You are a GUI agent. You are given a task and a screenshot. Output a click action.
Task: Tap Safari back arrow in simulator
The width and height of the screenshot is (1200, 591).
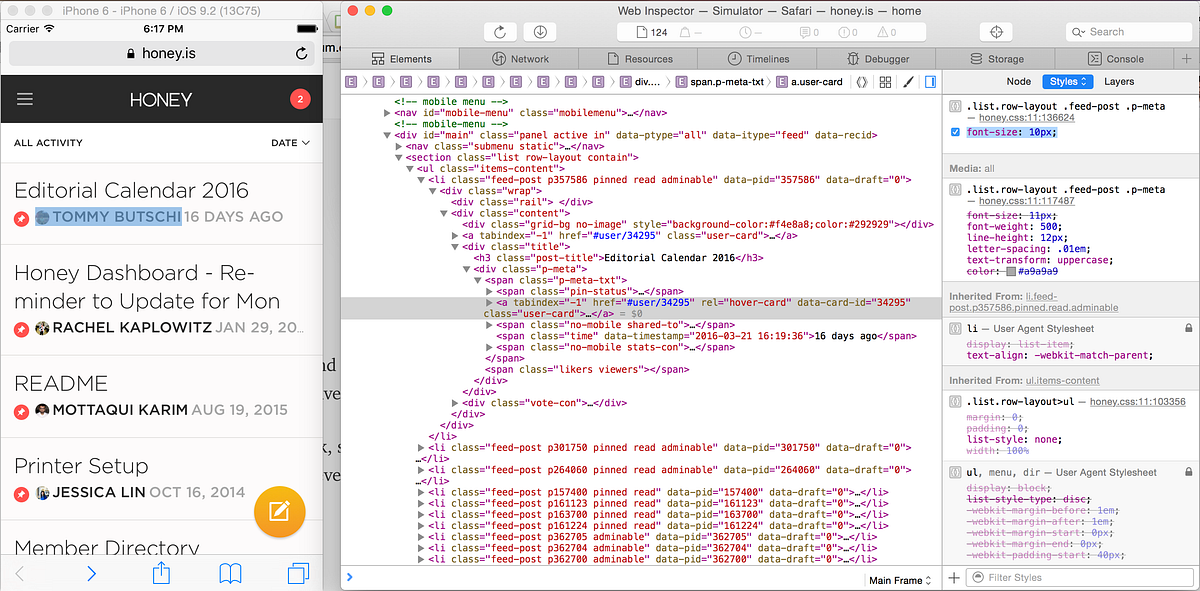tap(20, 573)
